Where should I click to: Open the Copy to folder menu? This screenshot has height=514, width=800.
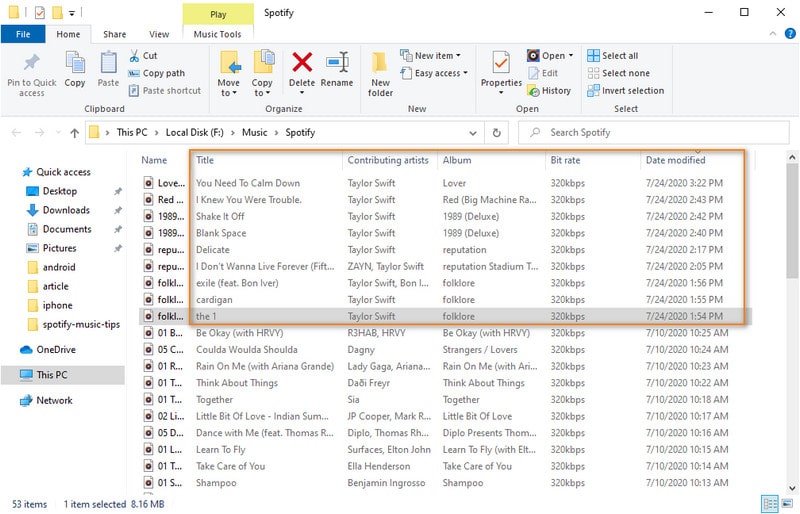coord(262,73)
